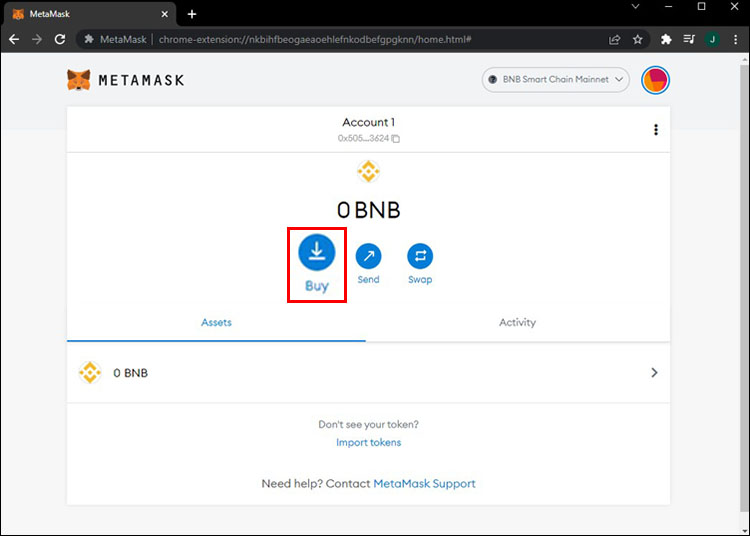This screenshot has height=536, width=750.
Task: Open the media control icon
Action: point(689,39)
